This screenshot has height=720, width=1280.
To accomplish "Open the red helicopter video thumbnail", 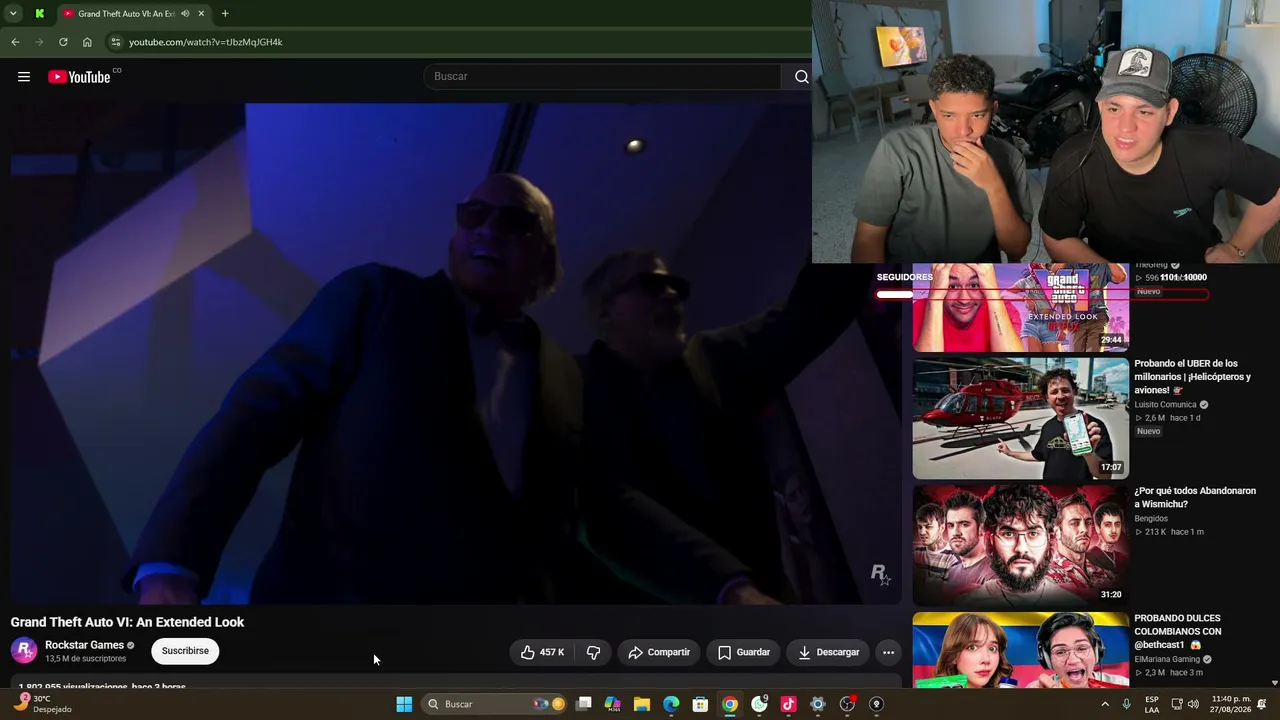I will coord(1020,418).
